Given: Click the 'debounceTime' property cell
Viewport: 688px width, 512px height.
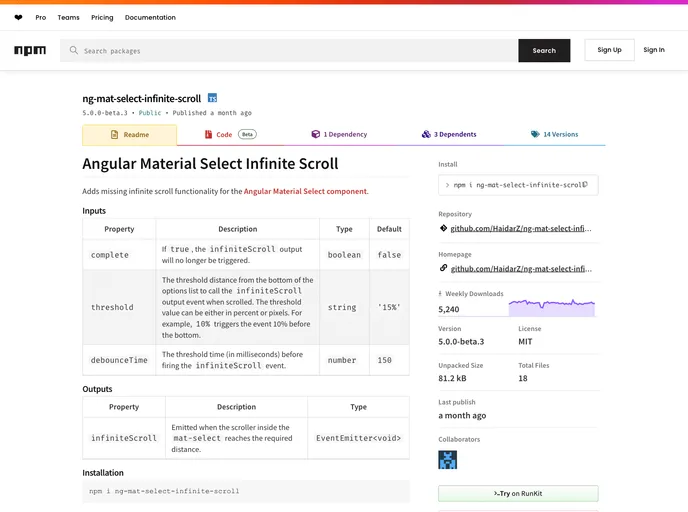Looking at the screenshot, I should [119, 360].
